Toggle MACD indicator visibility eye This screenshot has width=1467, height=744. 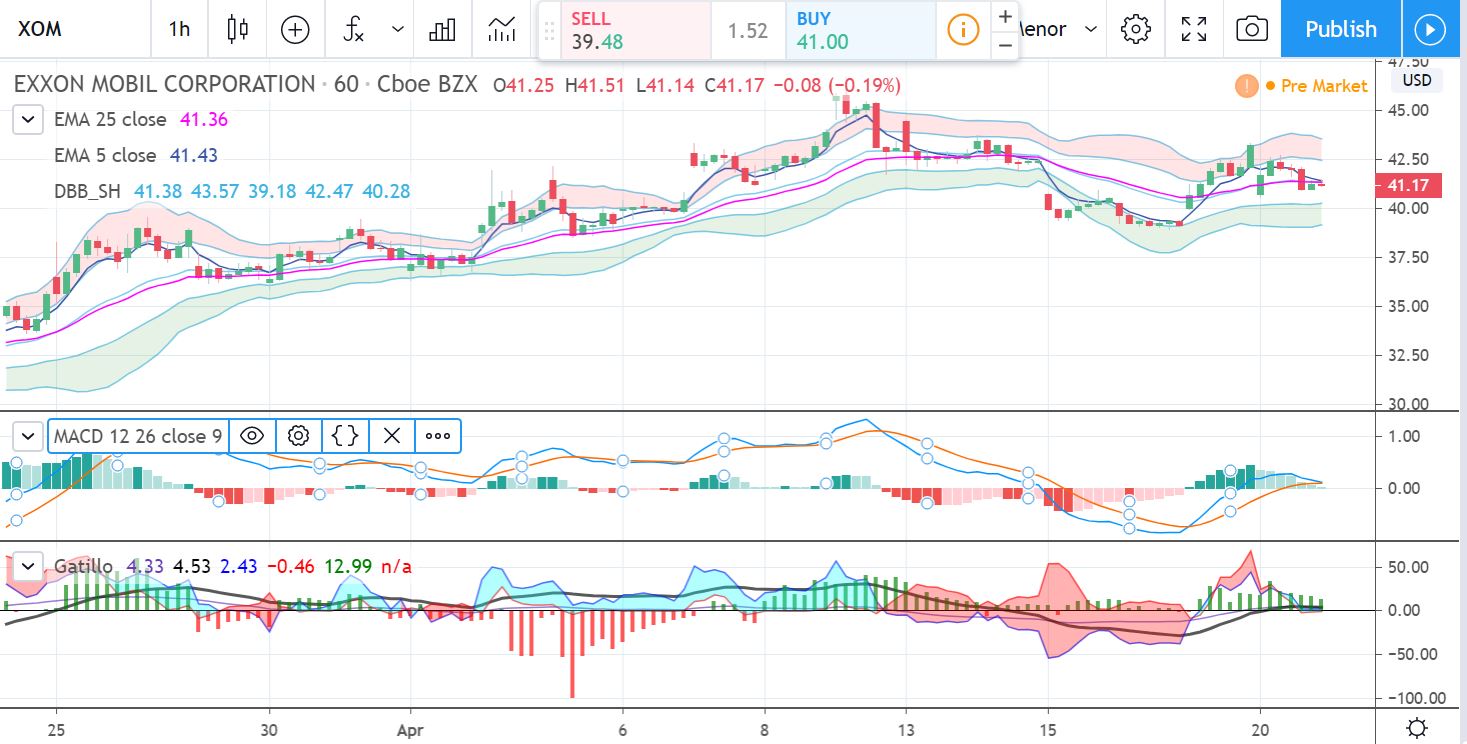coord(252,436)
